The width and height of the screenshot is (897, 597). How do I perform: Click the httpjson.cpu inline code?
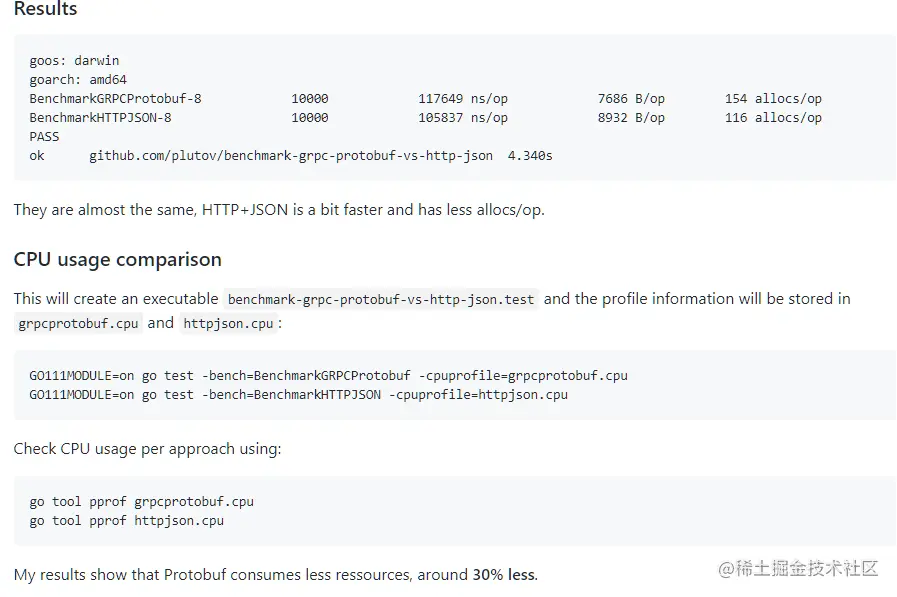pyautogui.click(x=228, y=324)
